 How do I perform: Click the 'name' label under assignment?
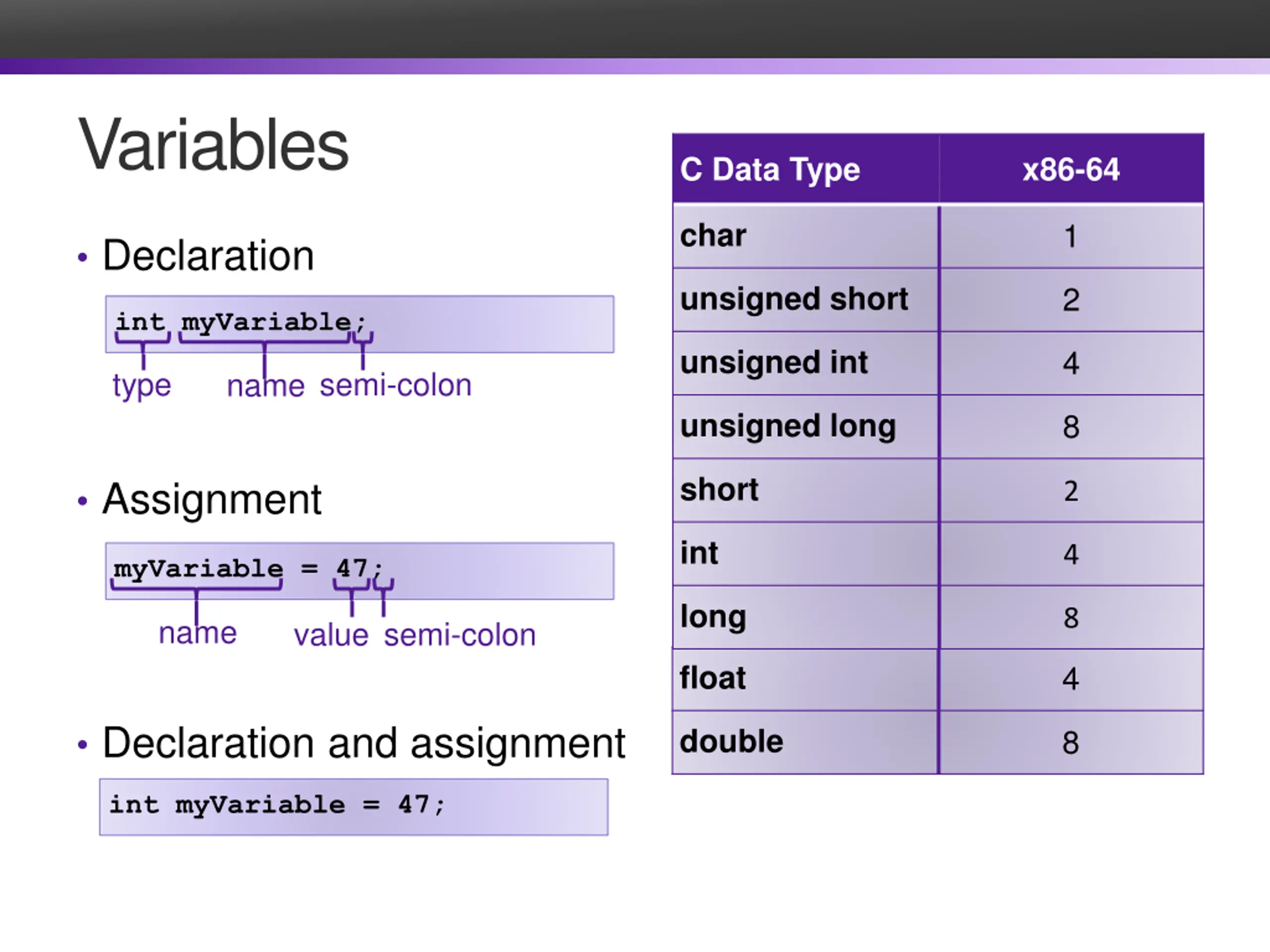click(x=197, y=634)
